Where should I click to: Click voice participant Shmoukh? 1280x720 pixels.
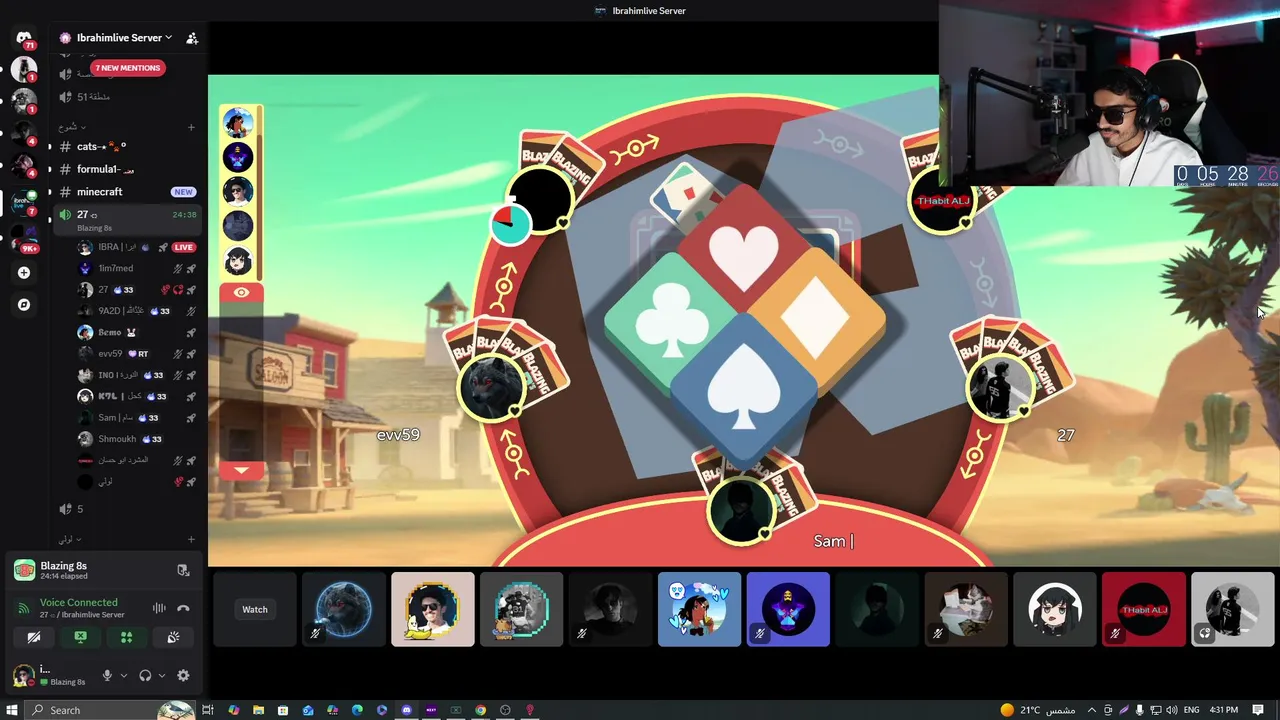click(137, 439)
